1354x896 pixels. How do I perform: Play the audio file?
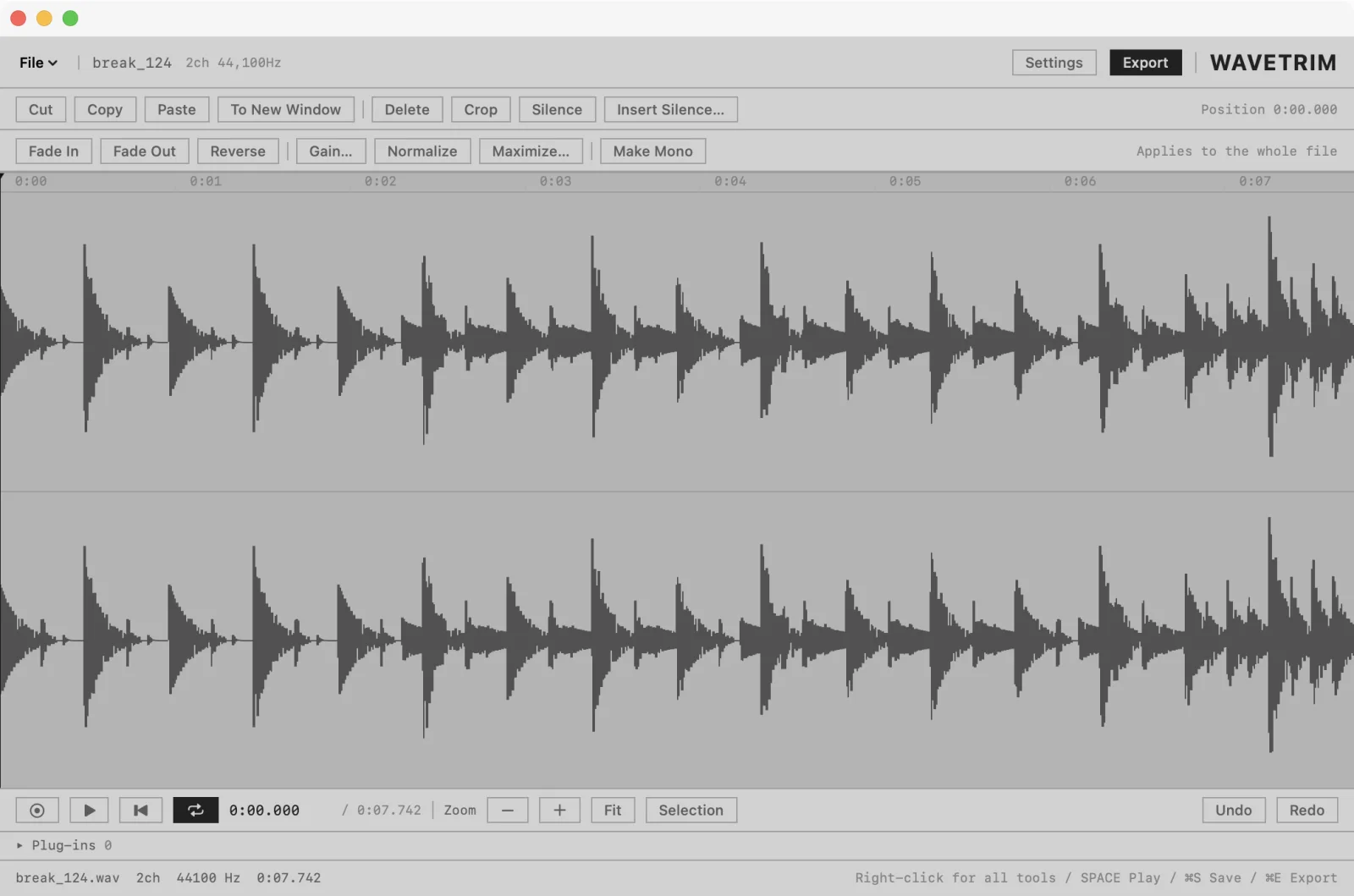point(89,810)
